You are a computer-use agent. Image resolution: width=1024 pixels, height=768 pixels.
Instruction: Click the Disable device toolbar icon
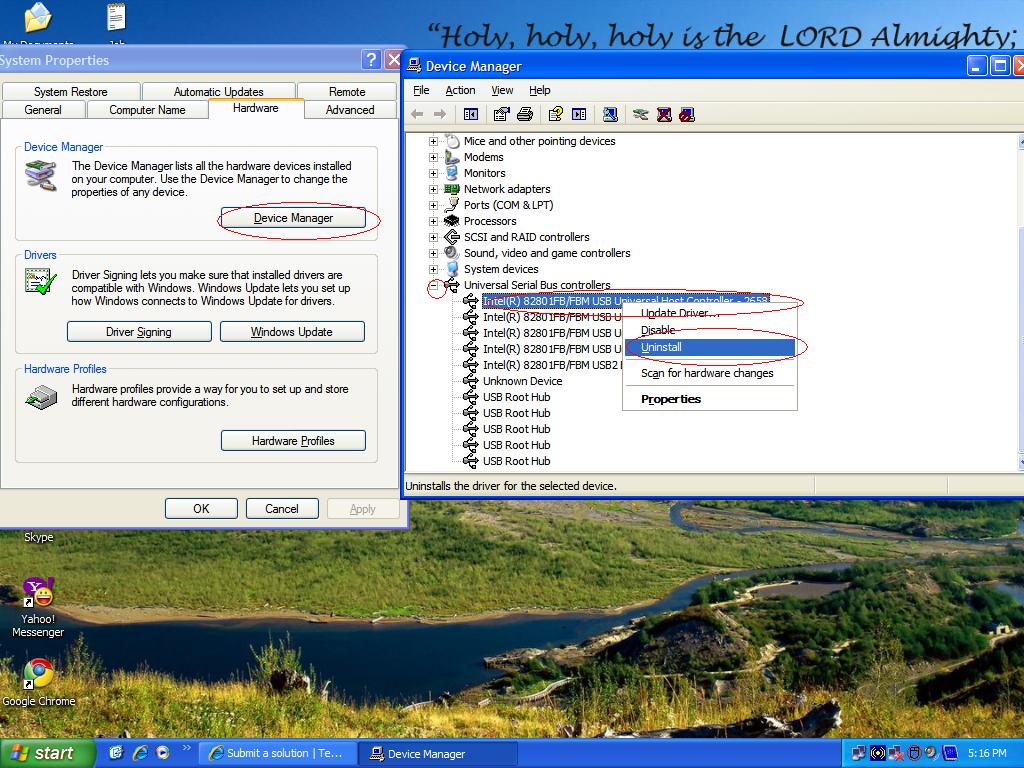click(x=686, y=114)
